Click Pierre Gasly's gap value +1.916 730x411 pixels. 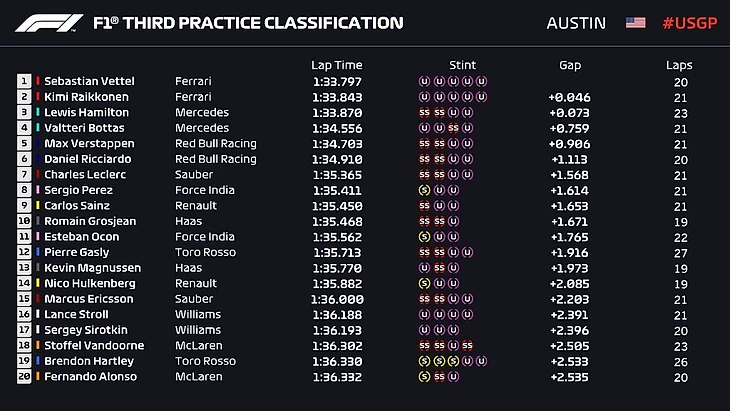pyautogui.click(x=570, y=252)
